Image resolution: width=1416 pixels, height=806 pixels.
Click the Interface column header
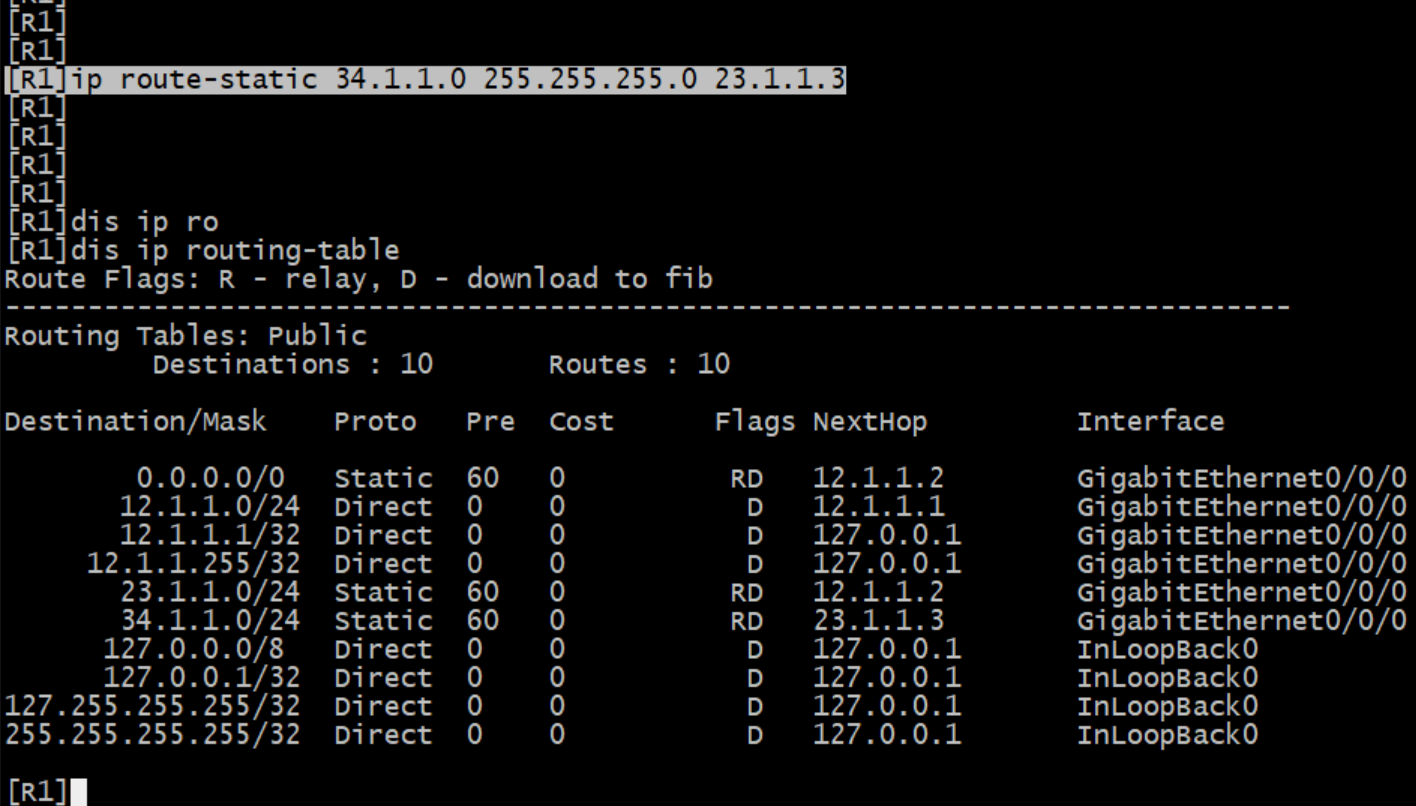point(1150,422)
